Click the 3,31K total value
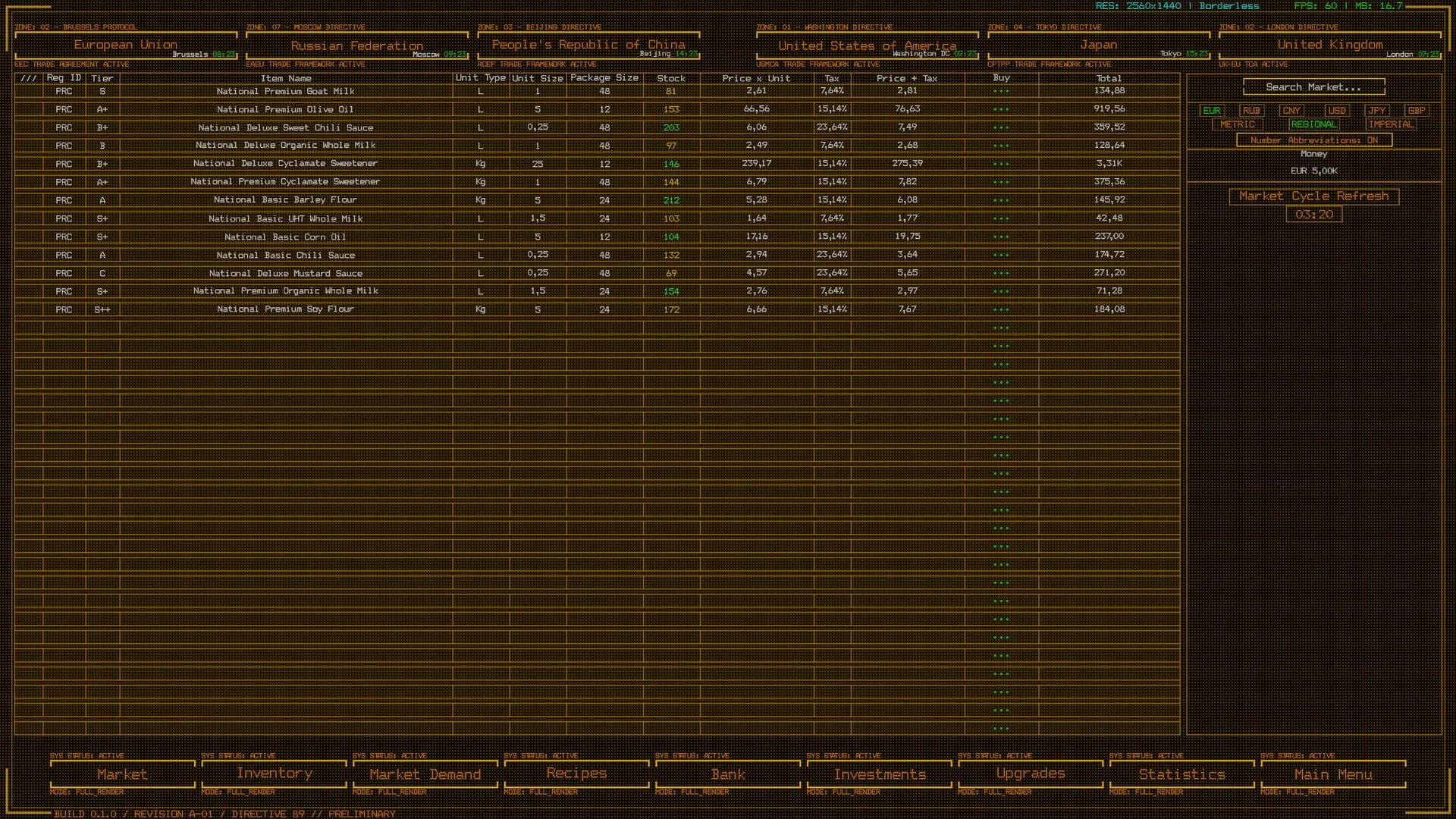This screenshot has width=1456, height=819. click(x=1109, y=164)
